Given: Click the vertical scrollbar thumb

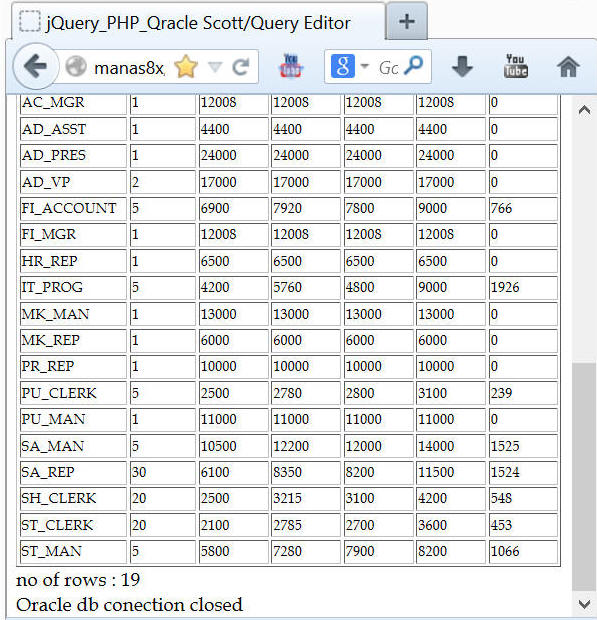Looking at the screenshot, I should 584,477.
